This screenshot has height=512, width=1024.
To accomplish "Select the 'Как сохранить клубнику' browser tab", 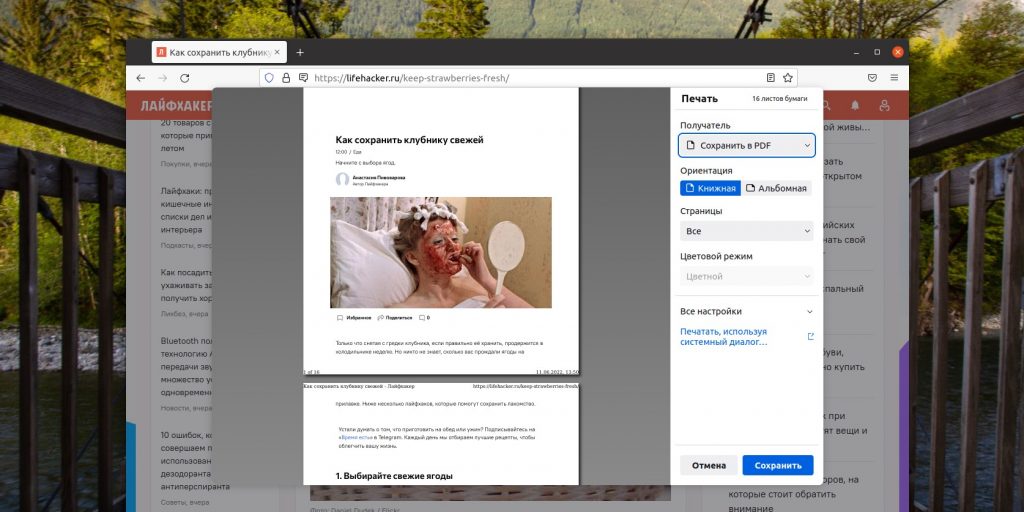I will click(219, 52).
